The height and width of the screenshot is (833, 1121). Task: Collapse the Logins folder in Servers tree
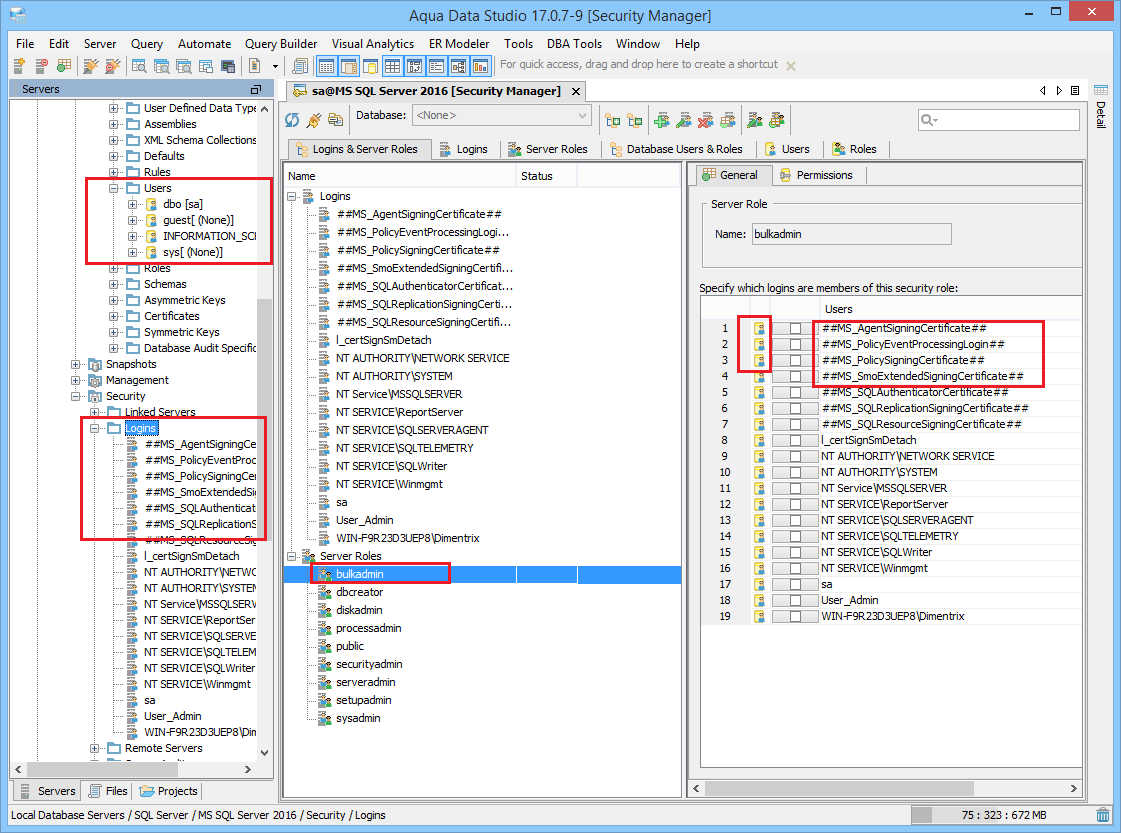[x=94, y=428]
